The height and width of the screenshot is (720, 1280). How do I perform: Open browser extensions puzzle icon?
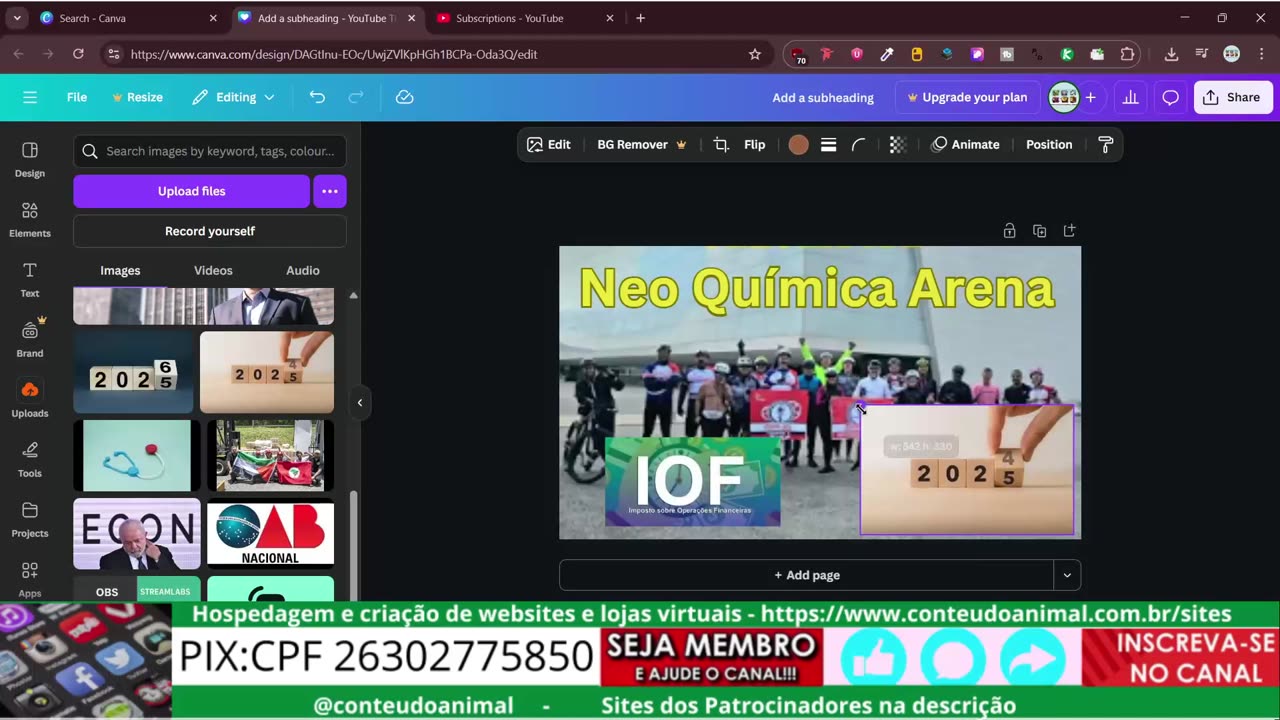pos(1128,54)
